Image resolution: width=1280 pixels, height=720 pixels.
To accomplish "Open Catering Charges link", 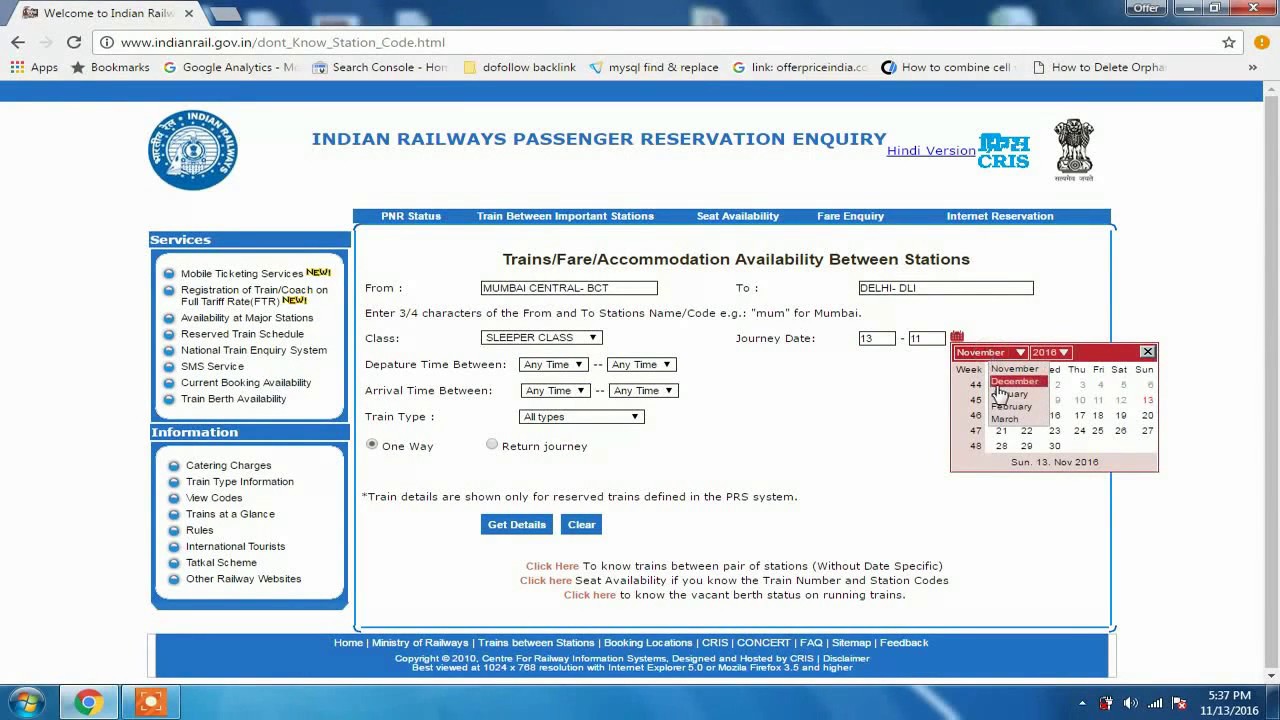I will (228, 465).
